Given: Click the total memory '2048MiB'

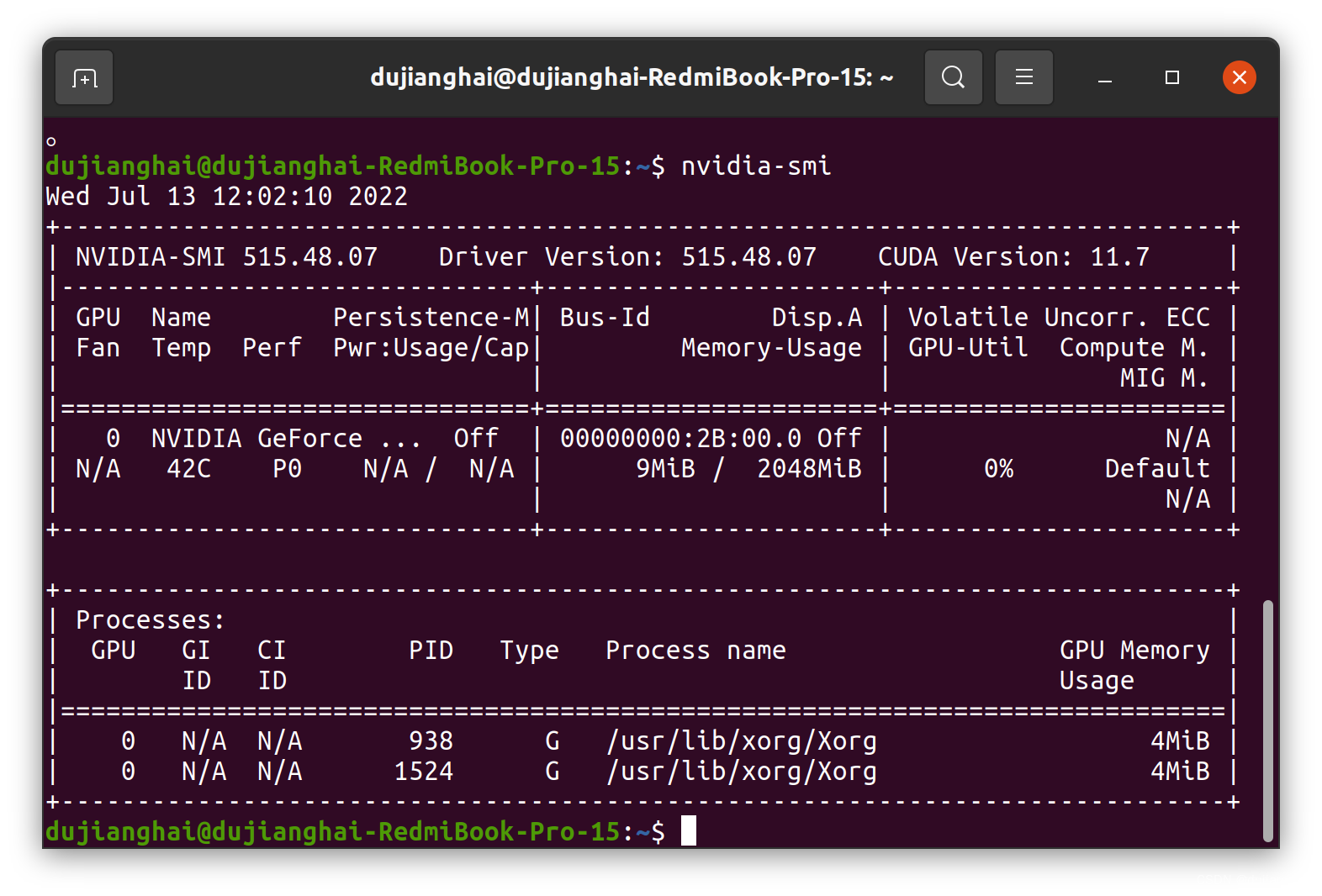Looking at the screenshot, I should tap(809, 468).
